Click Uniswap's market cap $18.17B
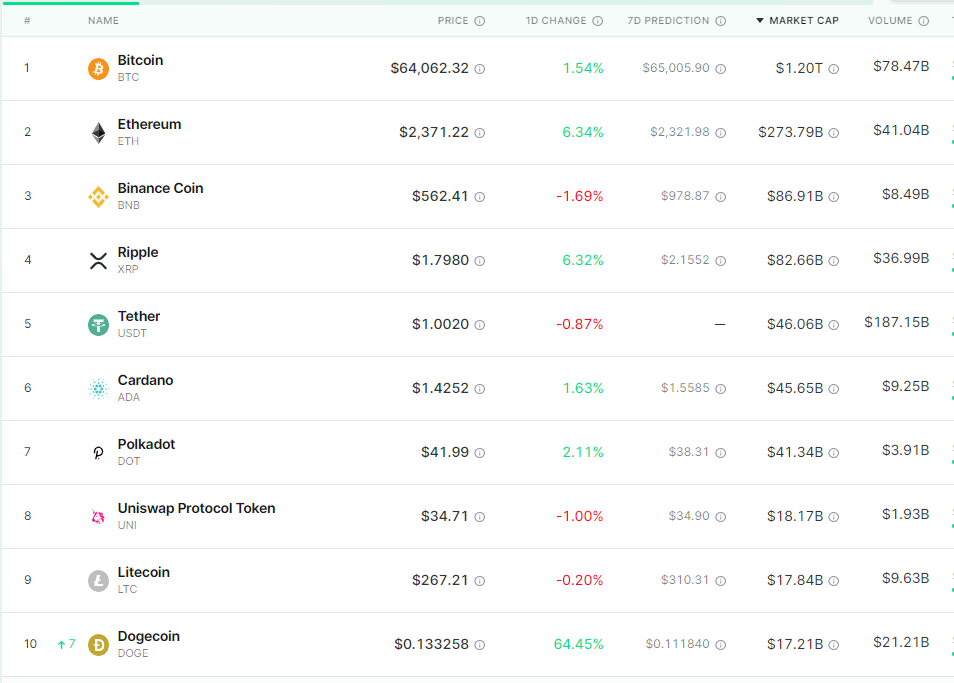Image resolution: width=954 pixels, height=683 pixels. click(x=795, y=516)
